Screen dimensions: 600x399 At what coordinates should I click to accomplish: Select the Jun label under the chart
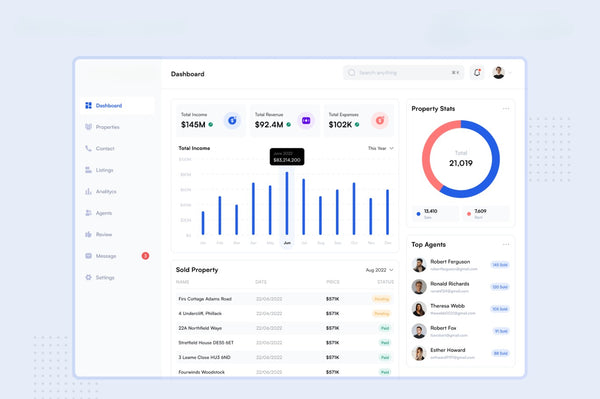[287, 243]
